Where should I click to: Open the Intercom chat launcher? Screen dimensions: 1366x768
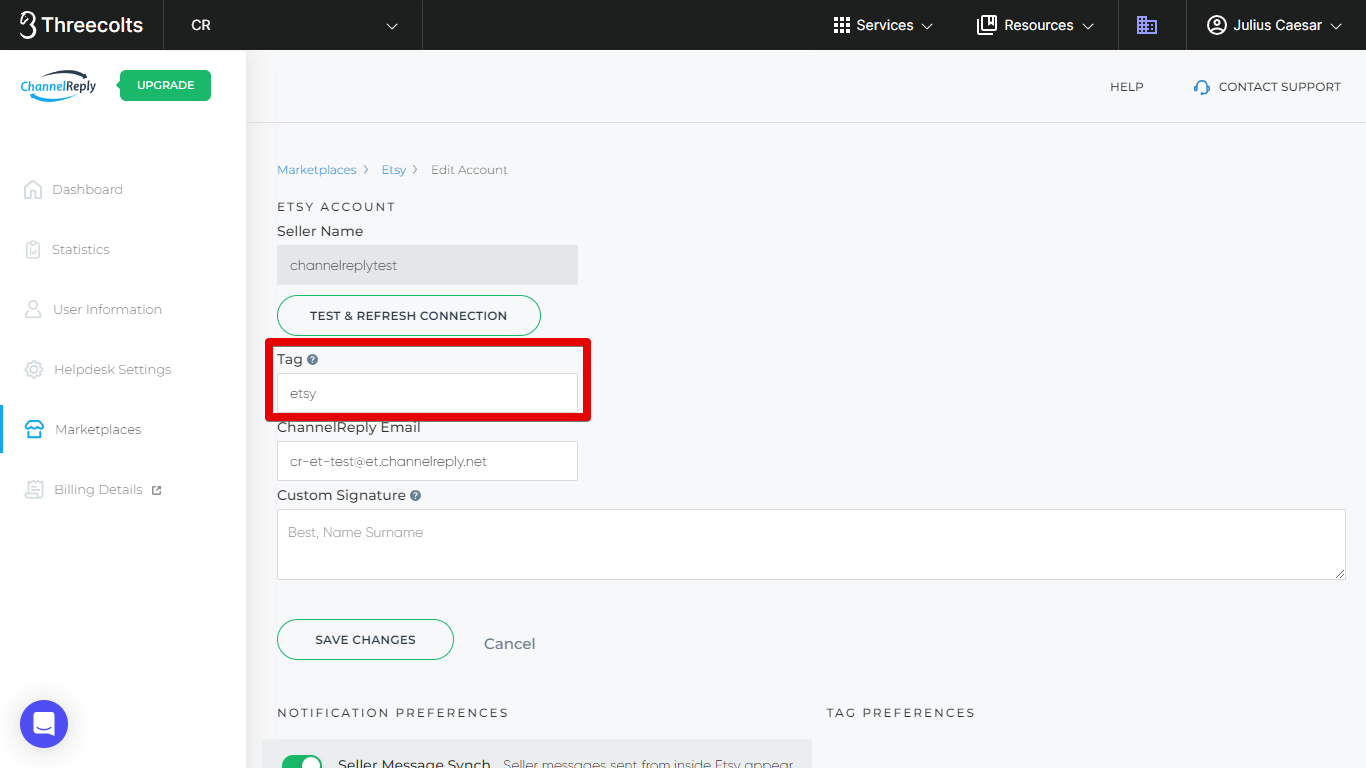pos(44,724)
